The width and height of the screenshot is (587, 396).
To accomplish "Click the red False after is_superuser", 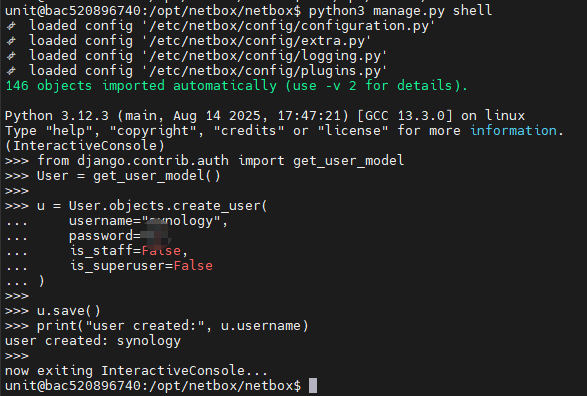I will (193, 266).
